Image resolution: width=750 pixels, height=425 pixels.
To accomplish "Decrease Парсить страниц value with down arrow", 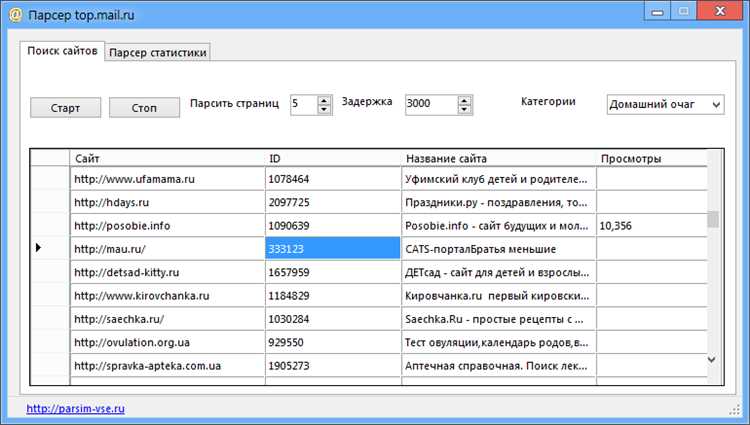I will (324, 109).
